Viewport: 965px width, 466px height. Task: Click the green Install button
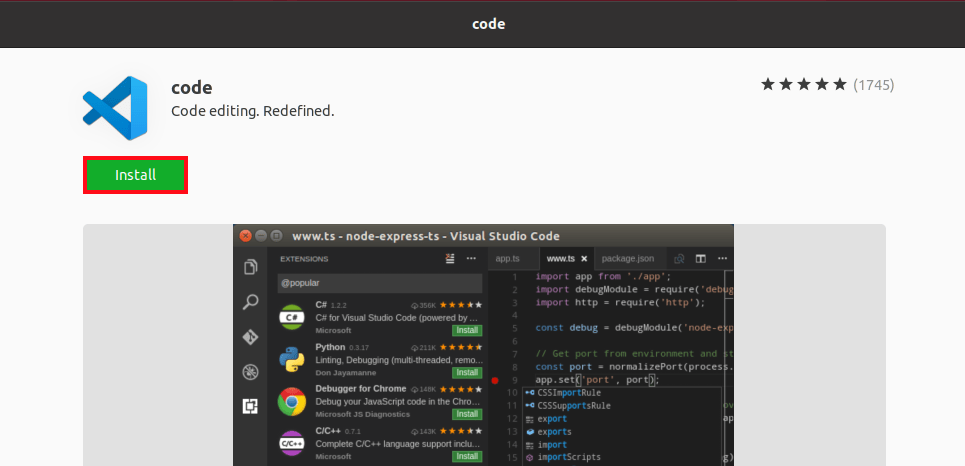(x=135, y=175)
